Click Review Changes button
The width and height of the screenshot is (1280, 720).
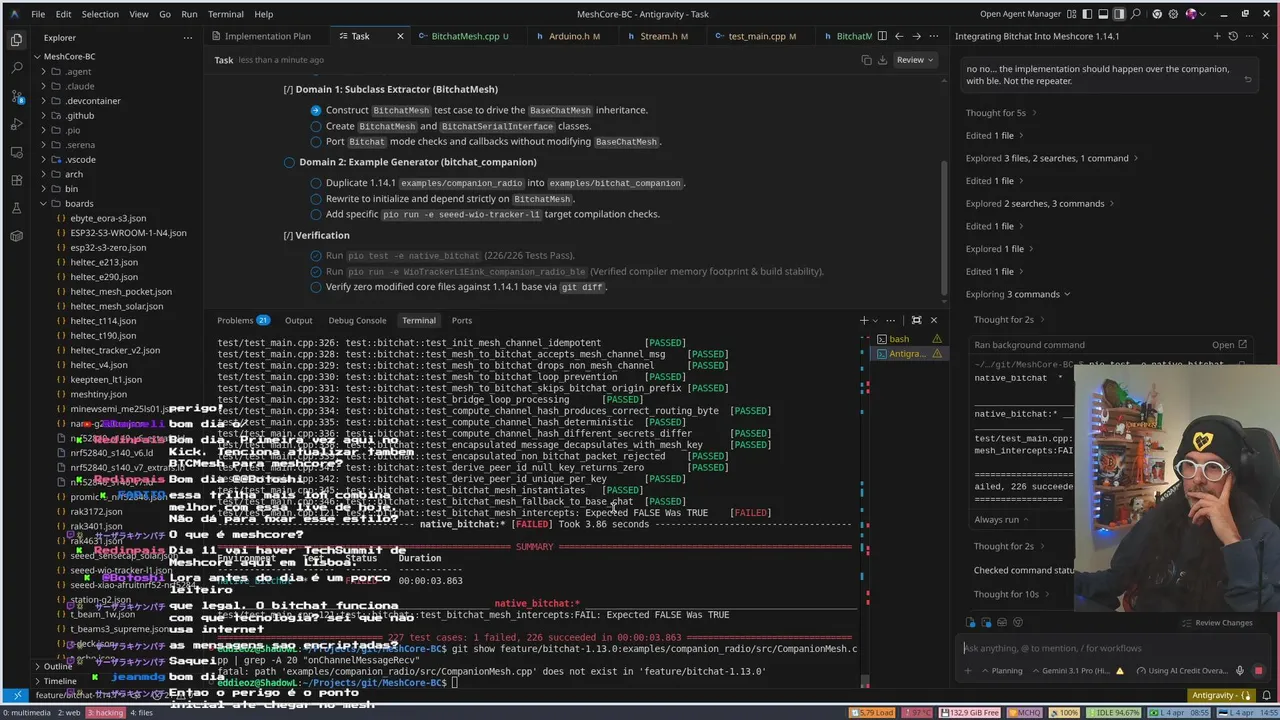click(x=1217, y=623)
